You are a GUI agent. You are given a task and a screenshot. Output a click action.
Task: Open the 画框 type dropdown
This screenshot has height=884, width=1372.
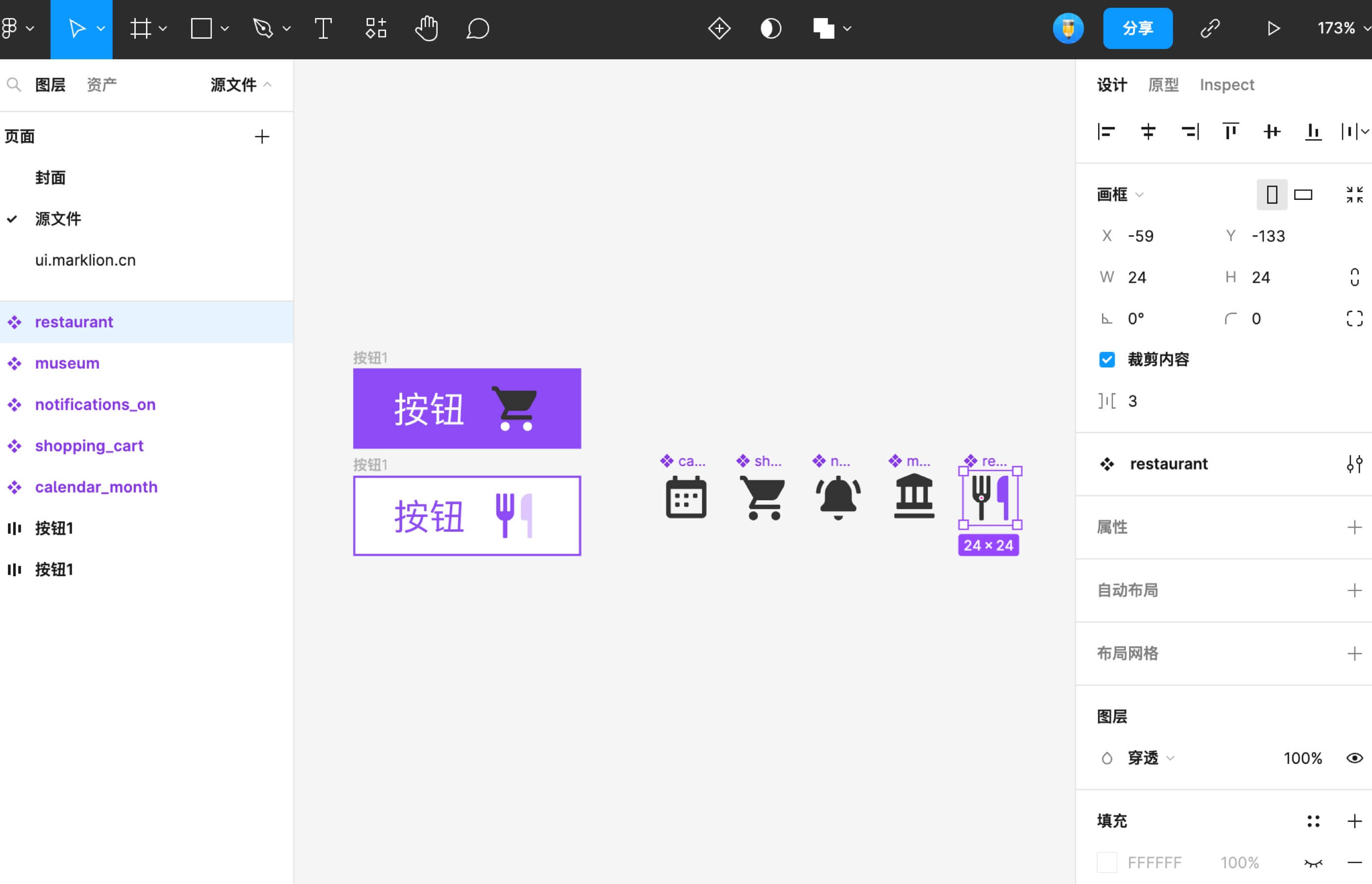(x=1120, y=195)
